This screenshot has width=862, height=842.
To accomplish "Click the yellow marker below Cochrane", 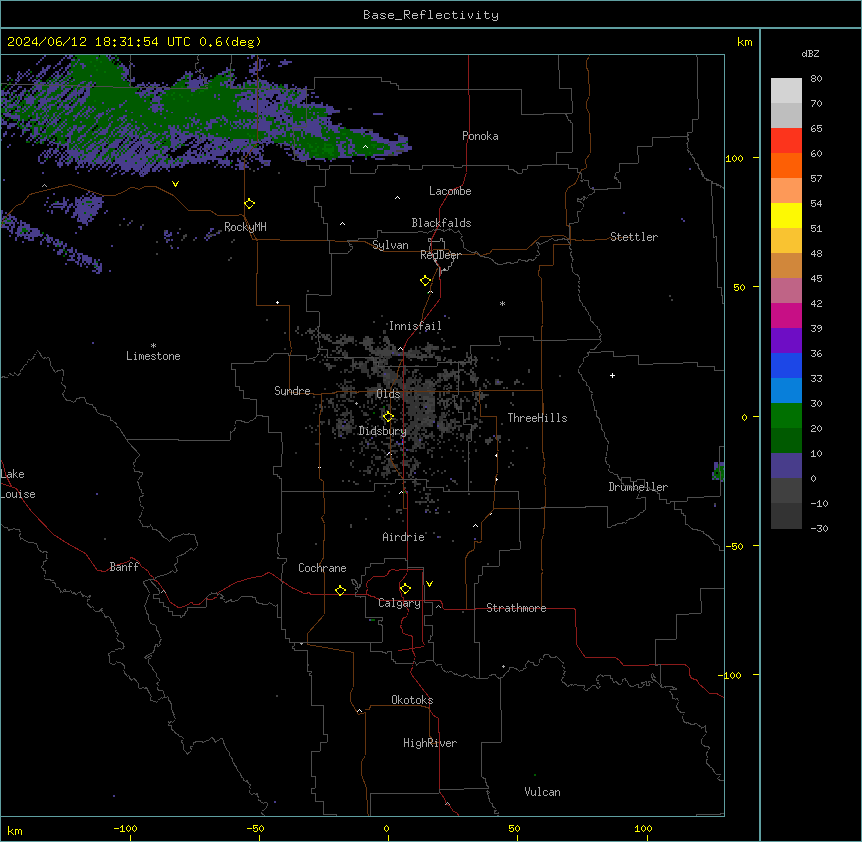I will pos(340,590).
